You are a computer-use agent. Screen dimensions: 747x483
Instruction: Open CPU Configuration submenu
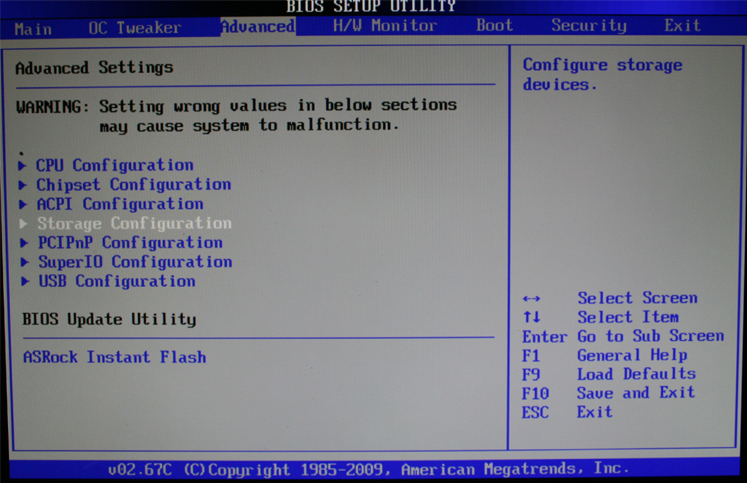pos(115,165)
